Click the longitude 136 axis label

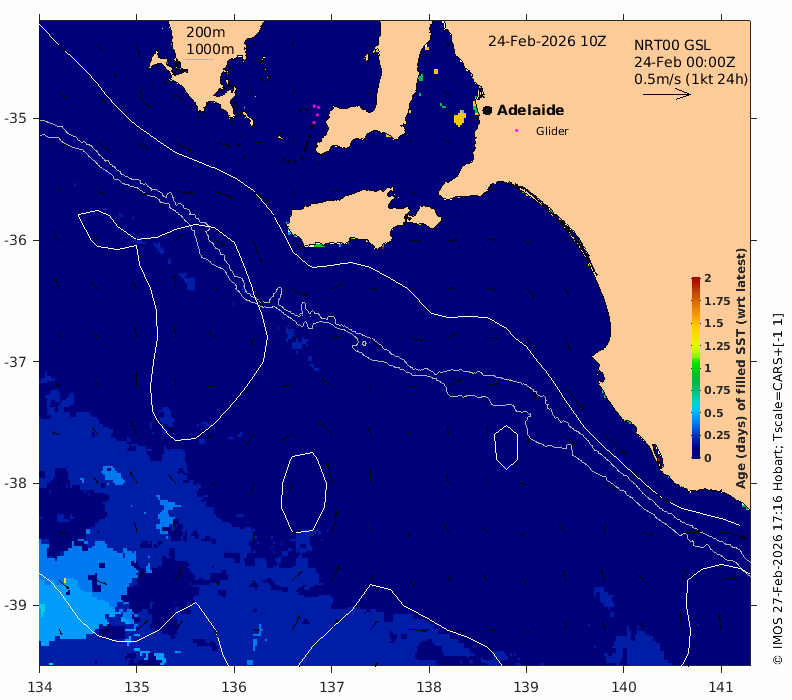(x=234, y=687)
